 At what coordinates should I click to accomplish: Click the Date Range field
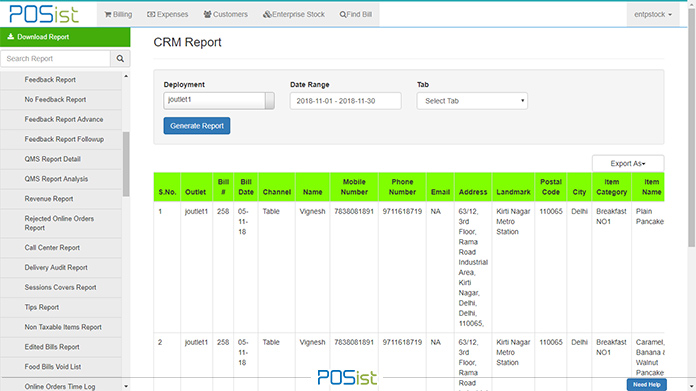click(x=345, y=101)
